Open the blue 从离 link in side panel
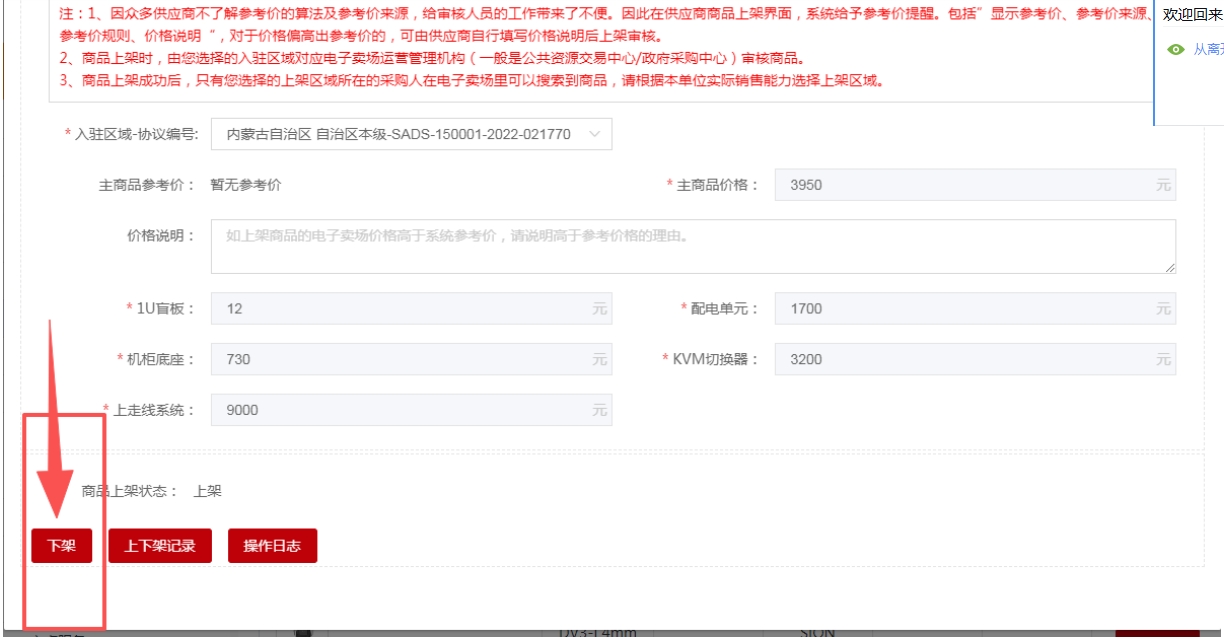Screen dimensions: 1224x641 pos(1208,50)
